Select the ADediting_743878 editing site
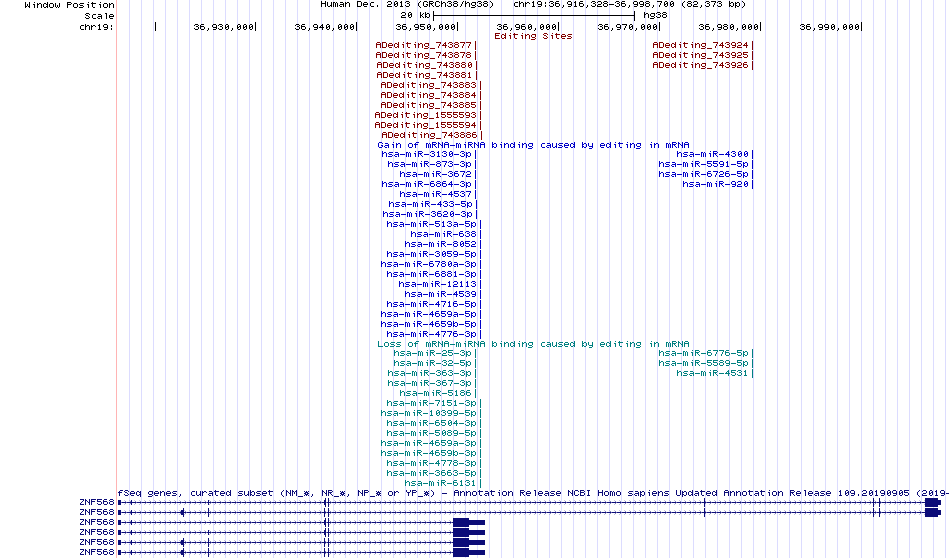The width and height of the screenshot is (950, 558). pos(423,55)
